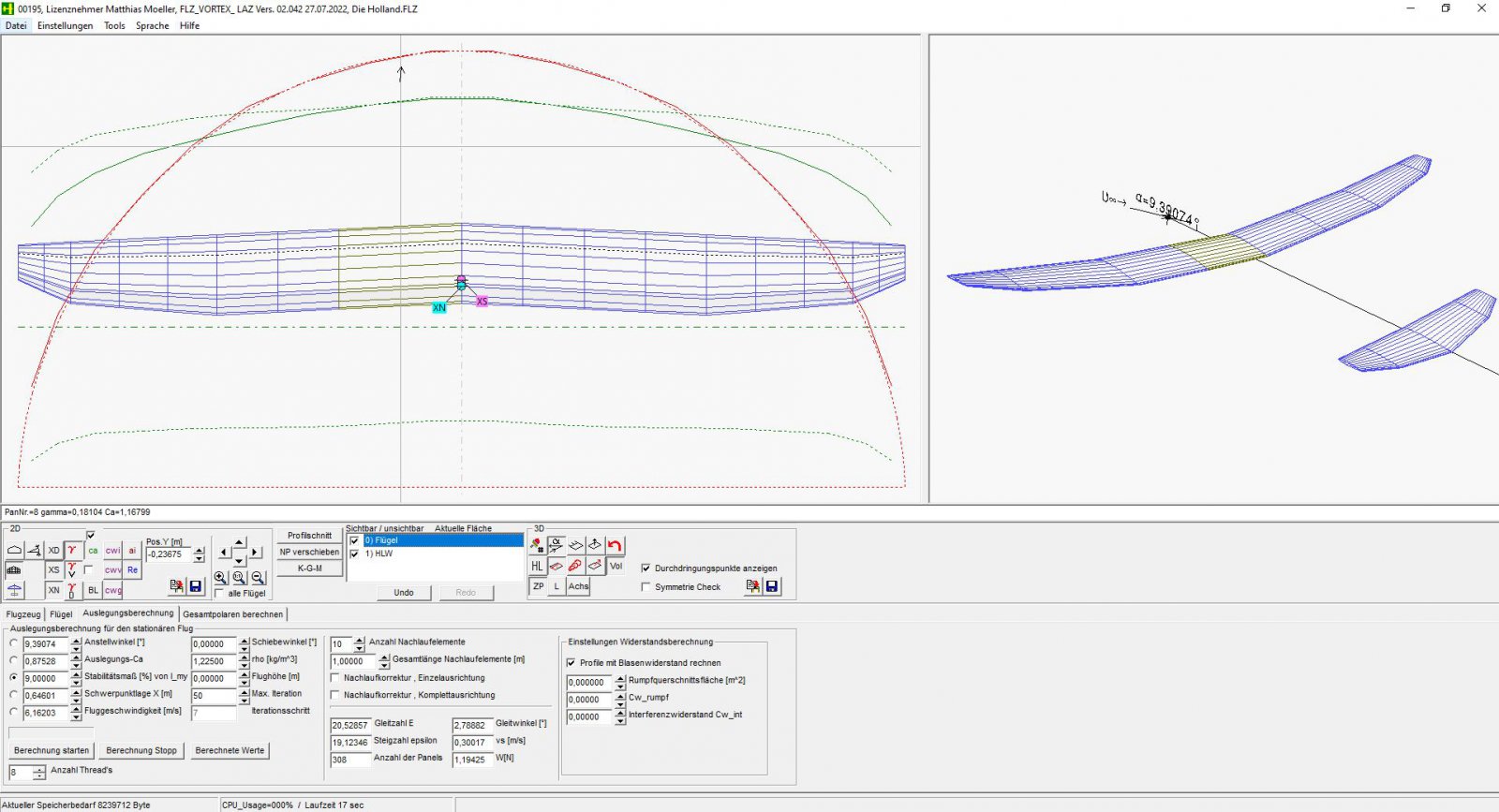Enable Nachlaufkorrektur, Komplettausrichtung checkbox
This screenshot has height=812, width=1499.
(x=335, y=695)
